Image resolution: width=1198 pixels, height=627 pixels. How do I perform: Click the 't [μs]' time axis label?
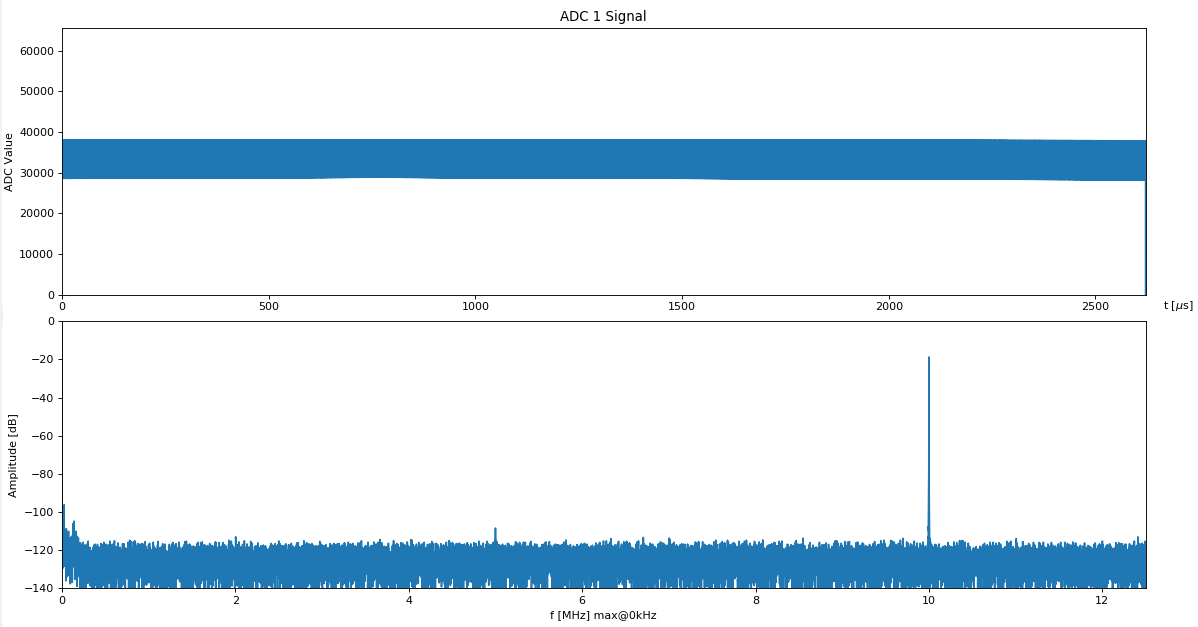[1177, 305]
